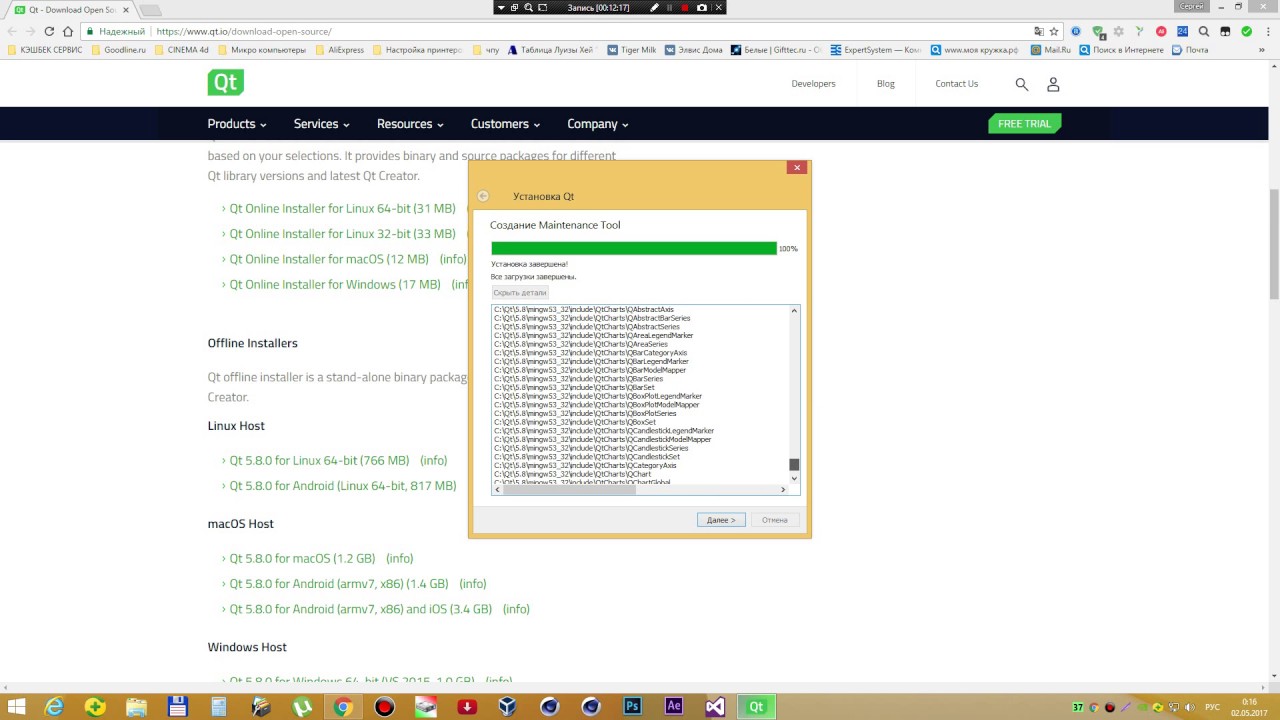Open Qt 5.8.0 for macOS (1.2 GB) link
This screenshot has height=720, width=1280.
point(302,558)
